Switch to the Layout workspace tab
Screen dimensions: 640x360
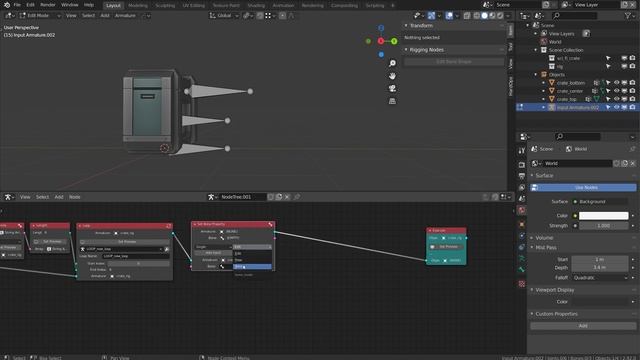pos(113,5)
